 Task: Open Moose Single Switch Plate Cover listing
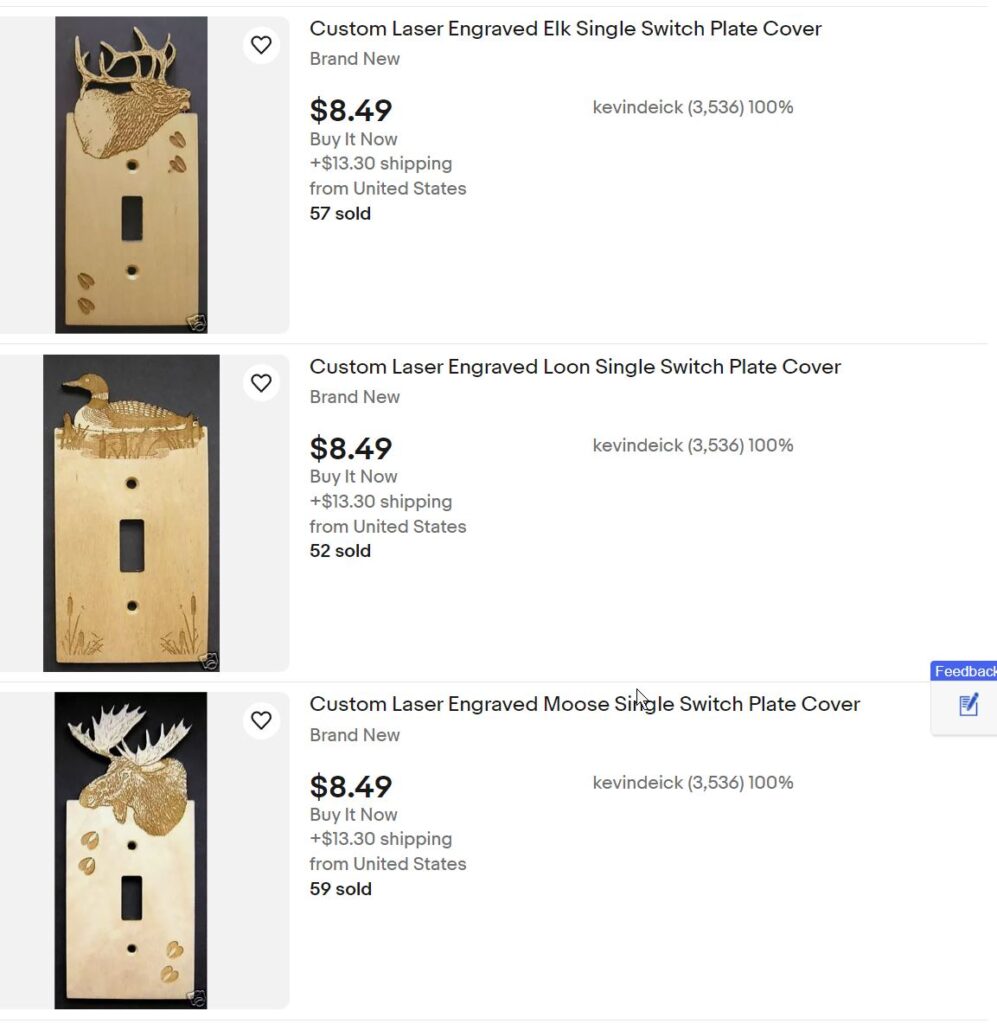click(x=584, y=704)
